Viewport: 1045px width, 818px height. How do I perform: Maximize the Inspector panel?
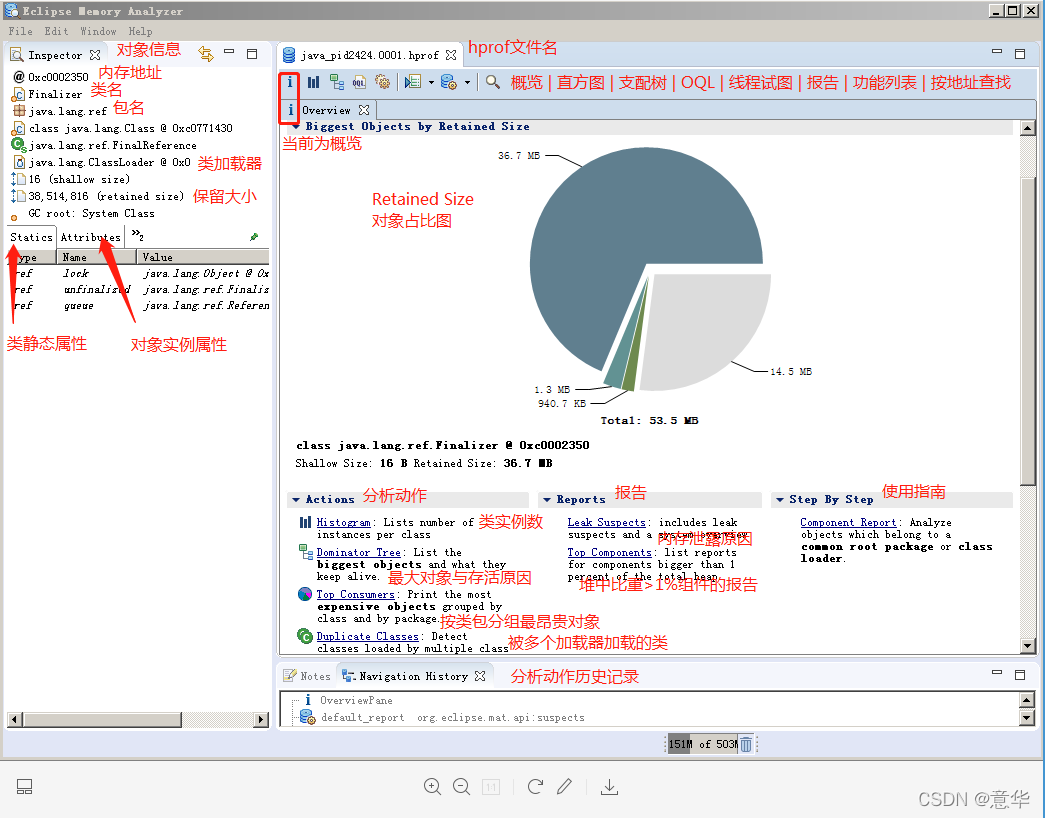pos(252,54)
